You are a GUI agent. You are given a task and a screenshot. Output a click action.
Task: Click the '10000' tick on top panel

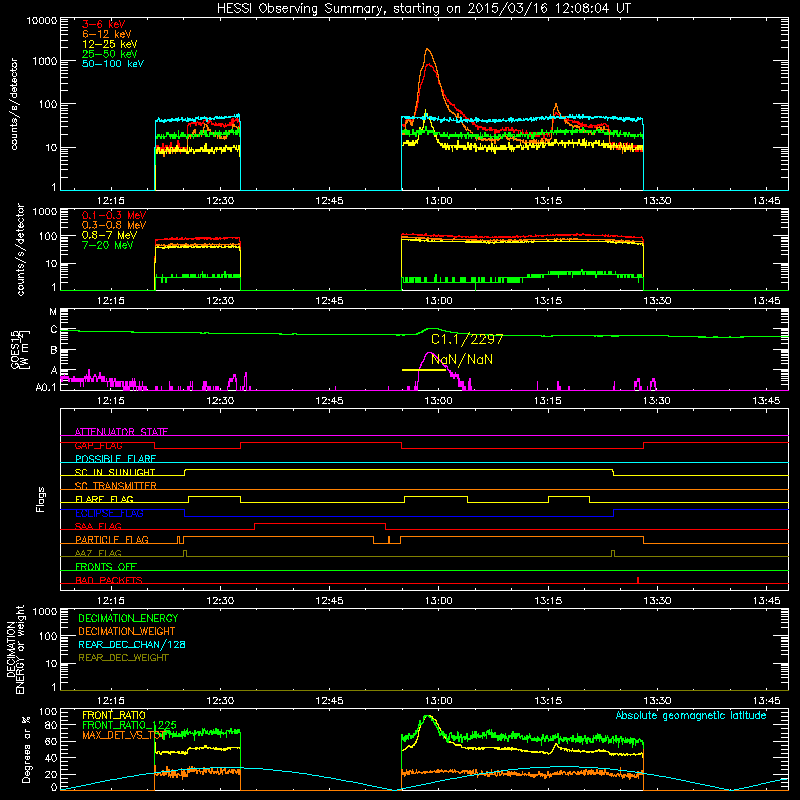41,20
